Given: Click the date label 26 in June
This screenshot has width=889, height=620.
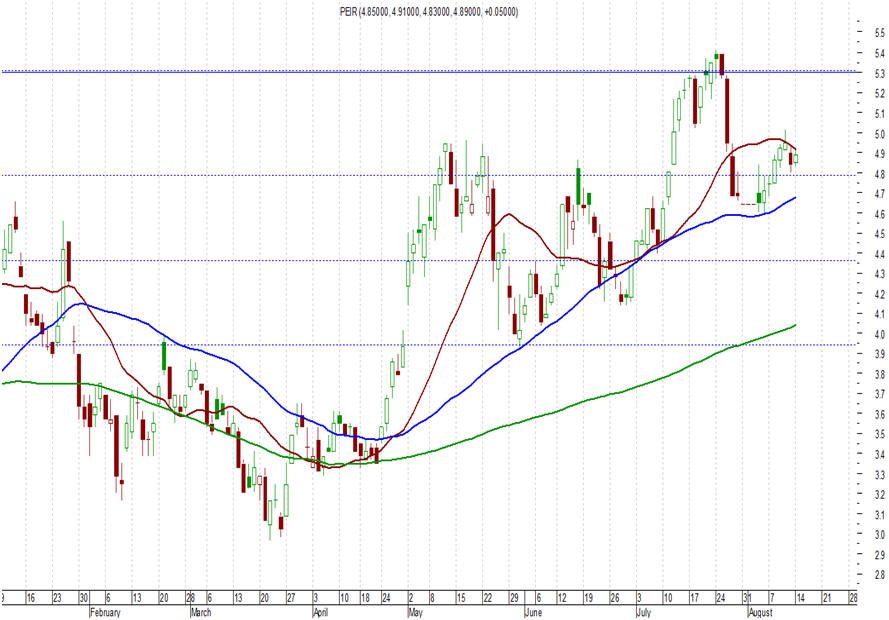Looking at the screenshot, I should coord(615,598).
